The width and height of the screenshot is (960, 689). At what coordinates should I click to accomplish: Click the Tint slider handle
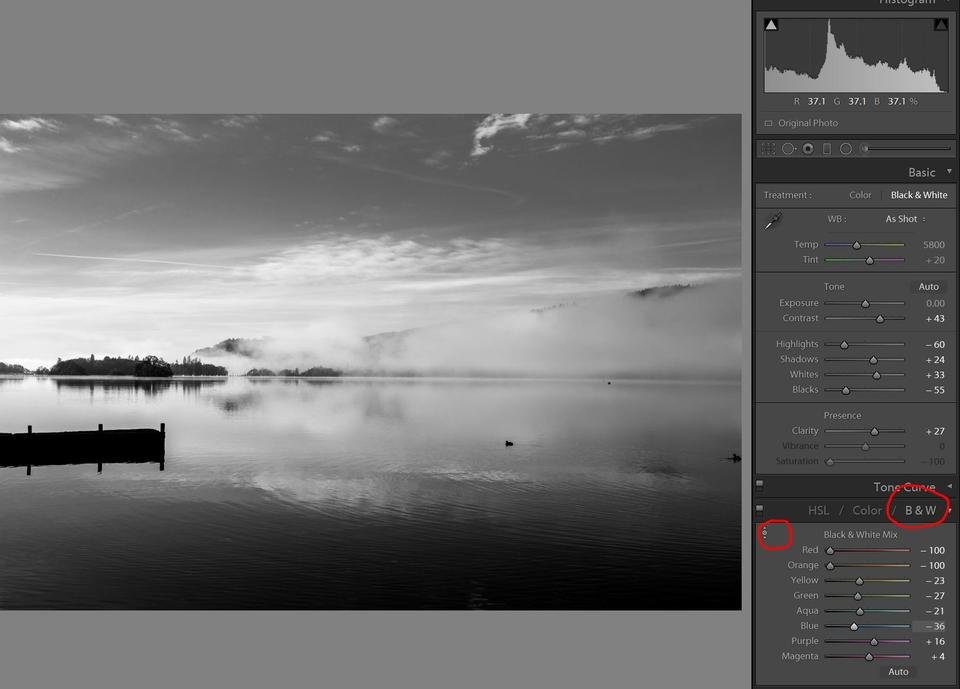[869, 260]
